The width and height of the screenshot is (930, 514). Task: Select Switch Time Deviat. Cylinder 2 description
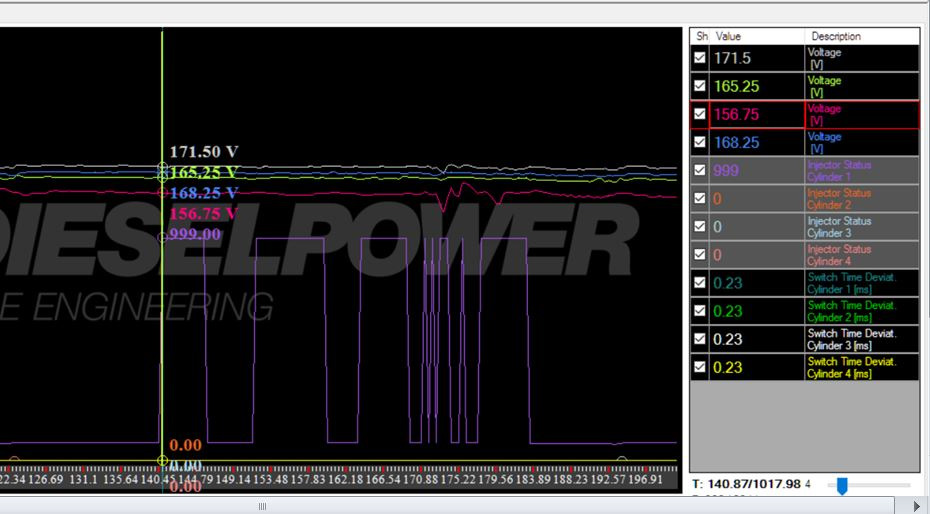[862, 311]
